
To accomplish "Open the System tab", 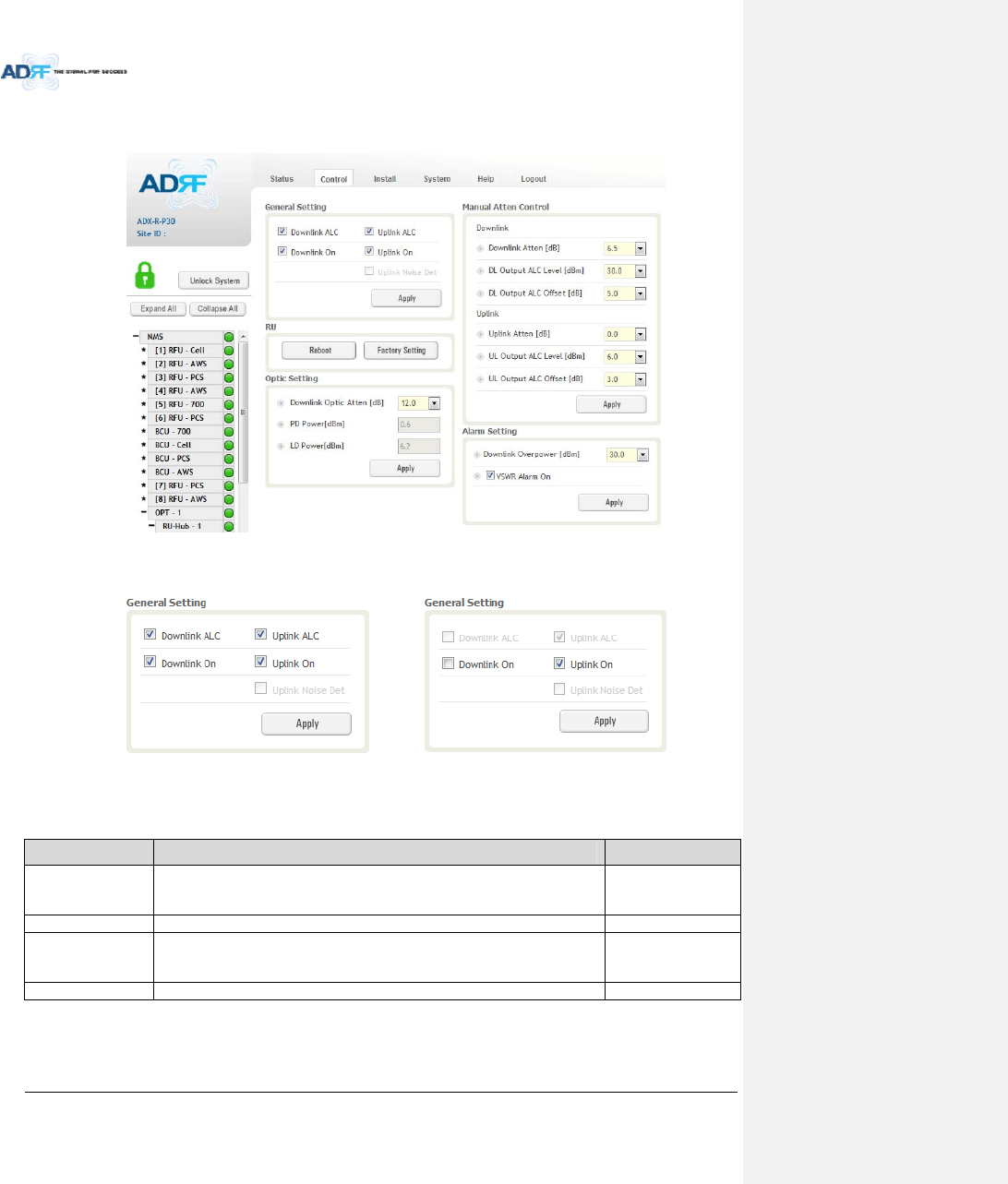I will pos(438,179).
